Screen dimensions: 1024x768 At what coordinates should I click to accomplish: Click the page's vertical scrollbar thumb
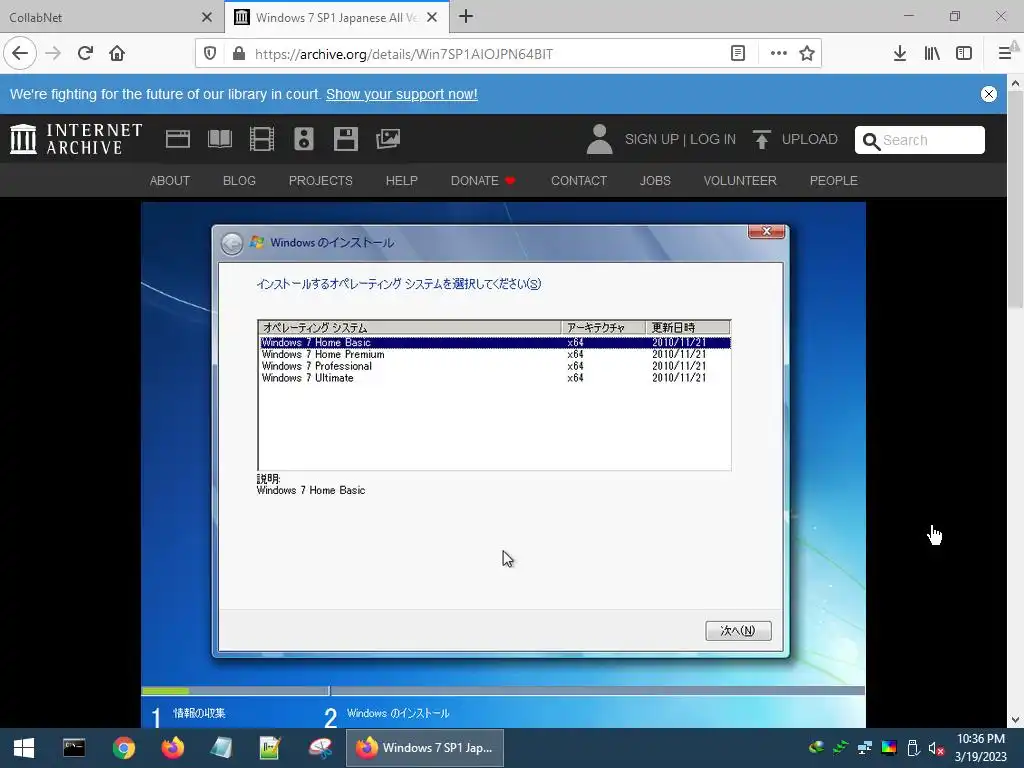pyautogui.click(x=1015, y=199)
